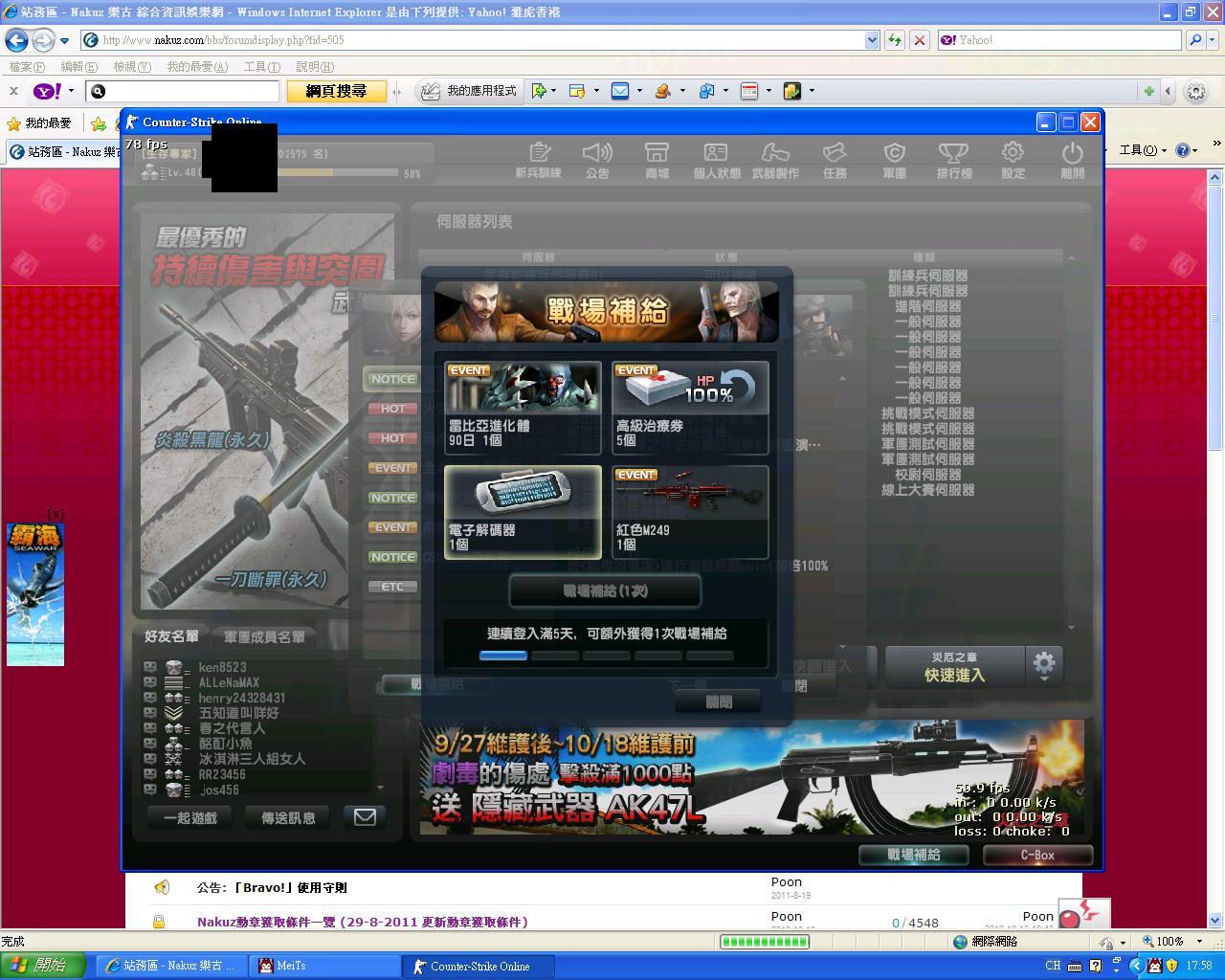This screenshot has width=1225, height=980.
Task: Click the IE refresh page icon
Action: pos(895,40)
